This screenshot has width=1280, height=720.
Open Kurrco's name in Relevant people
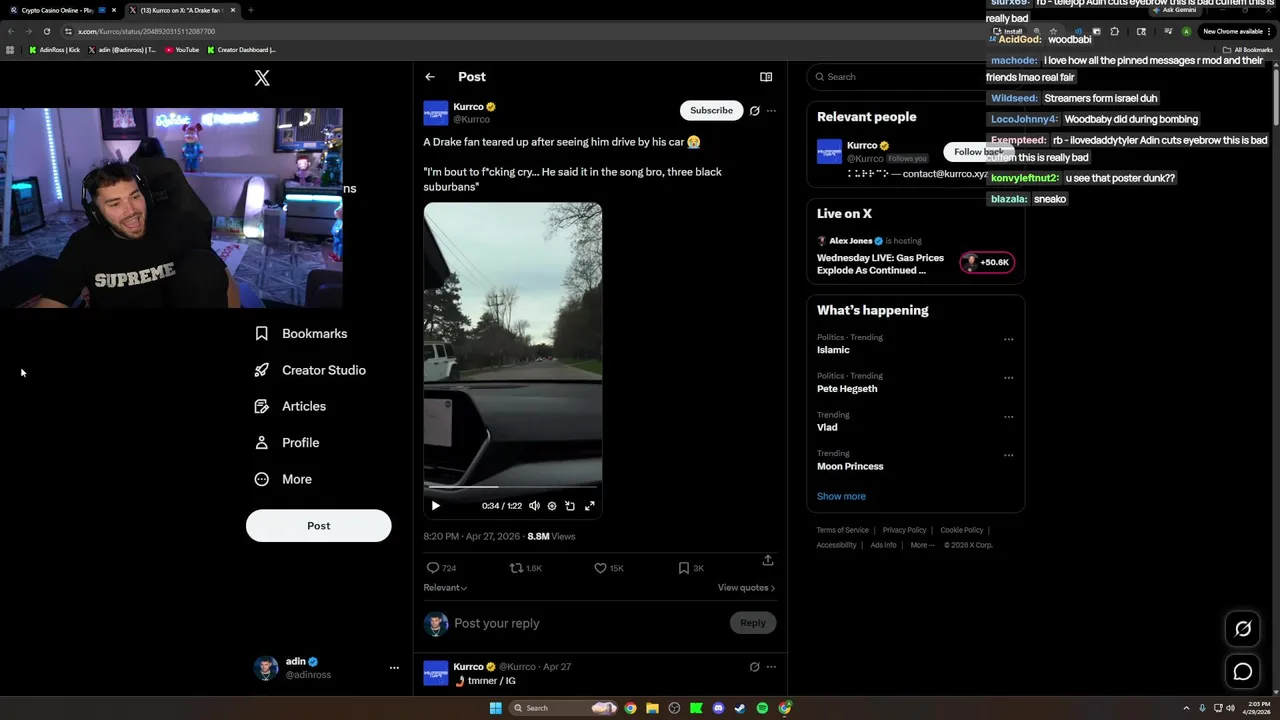(862, 146)
